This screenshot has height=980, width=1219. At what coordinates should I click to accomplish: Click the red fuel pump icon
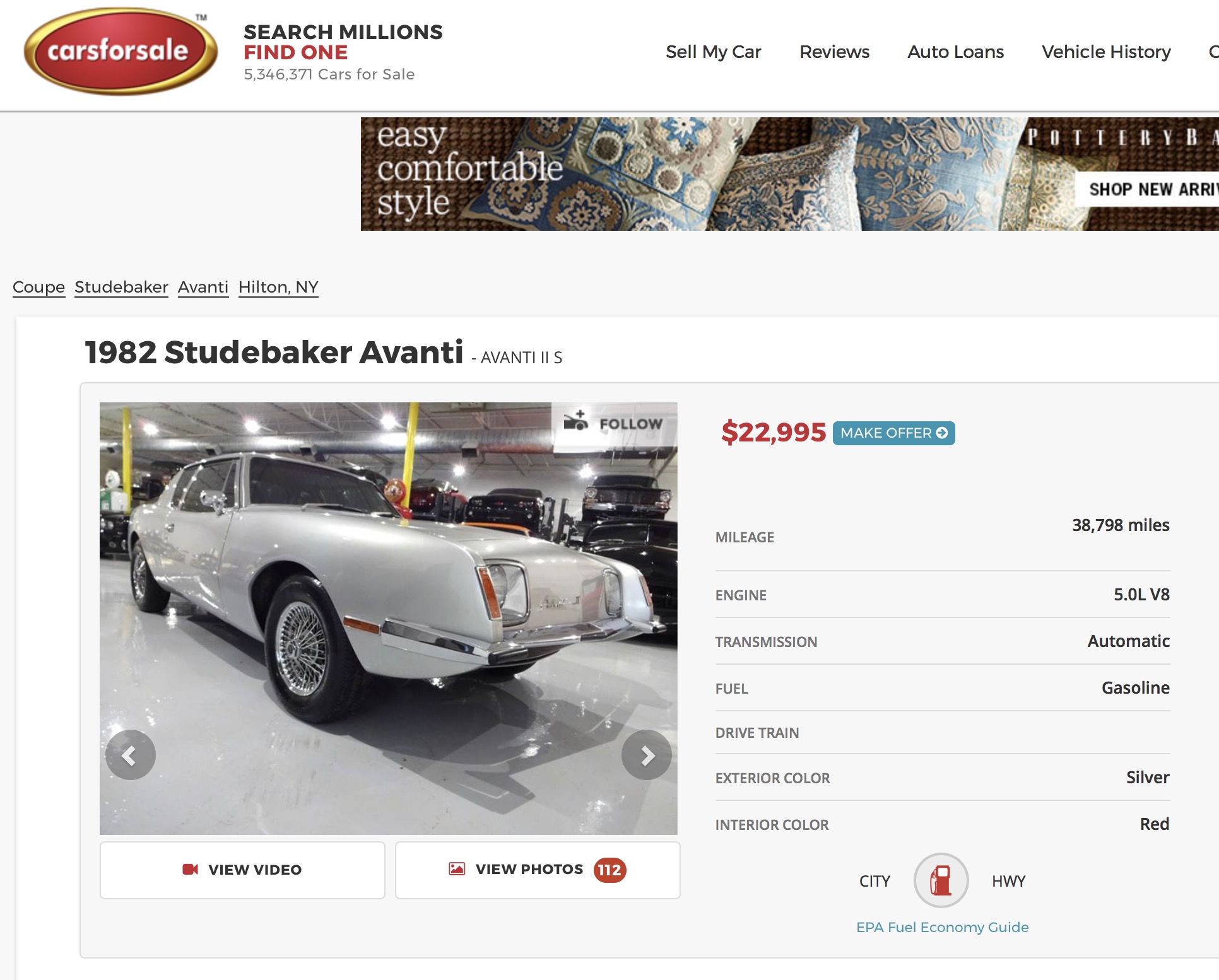[x=941, y=880]
